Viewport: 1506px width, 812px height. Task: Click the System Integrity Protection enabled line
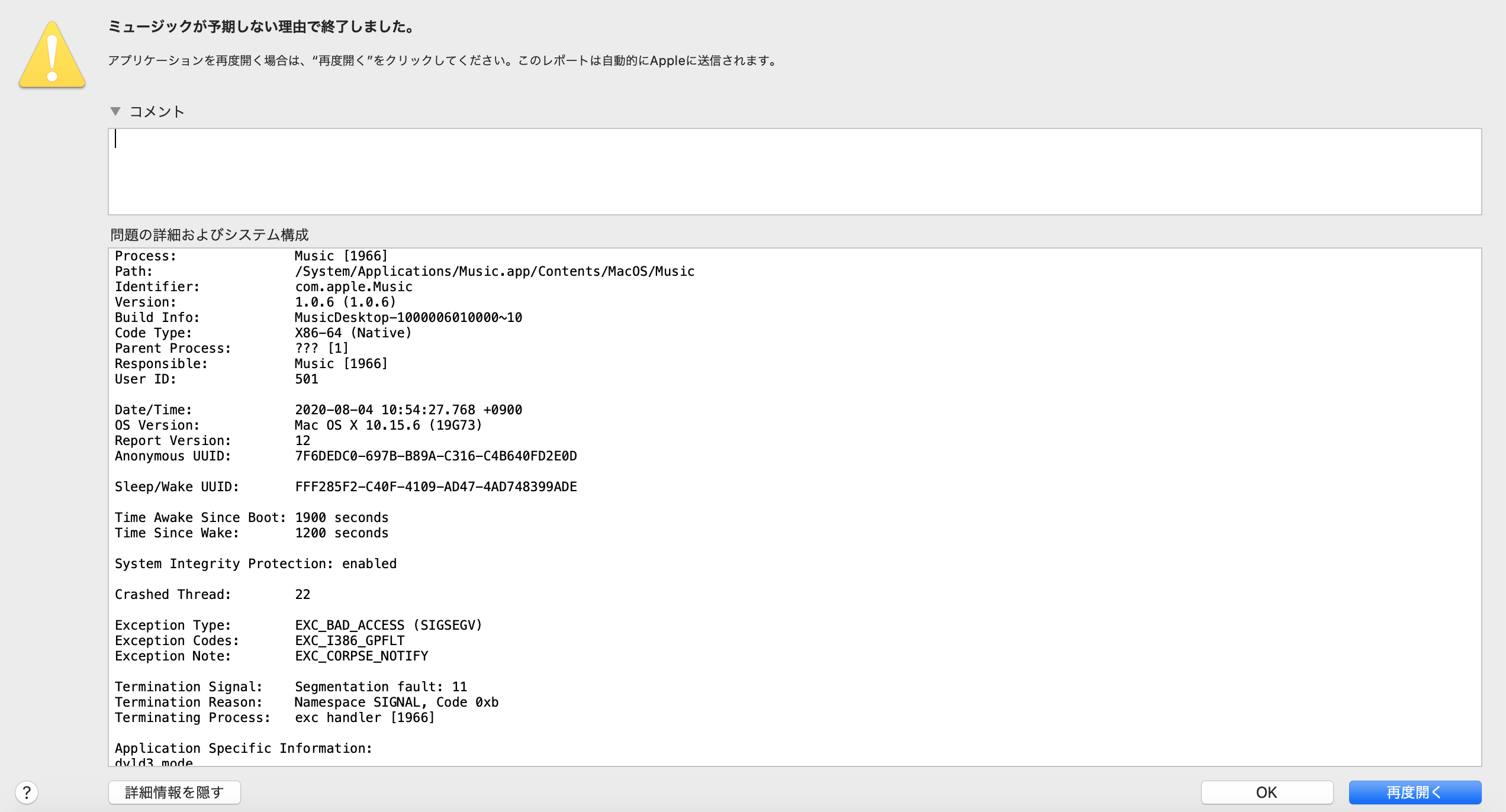click(256, 563)
